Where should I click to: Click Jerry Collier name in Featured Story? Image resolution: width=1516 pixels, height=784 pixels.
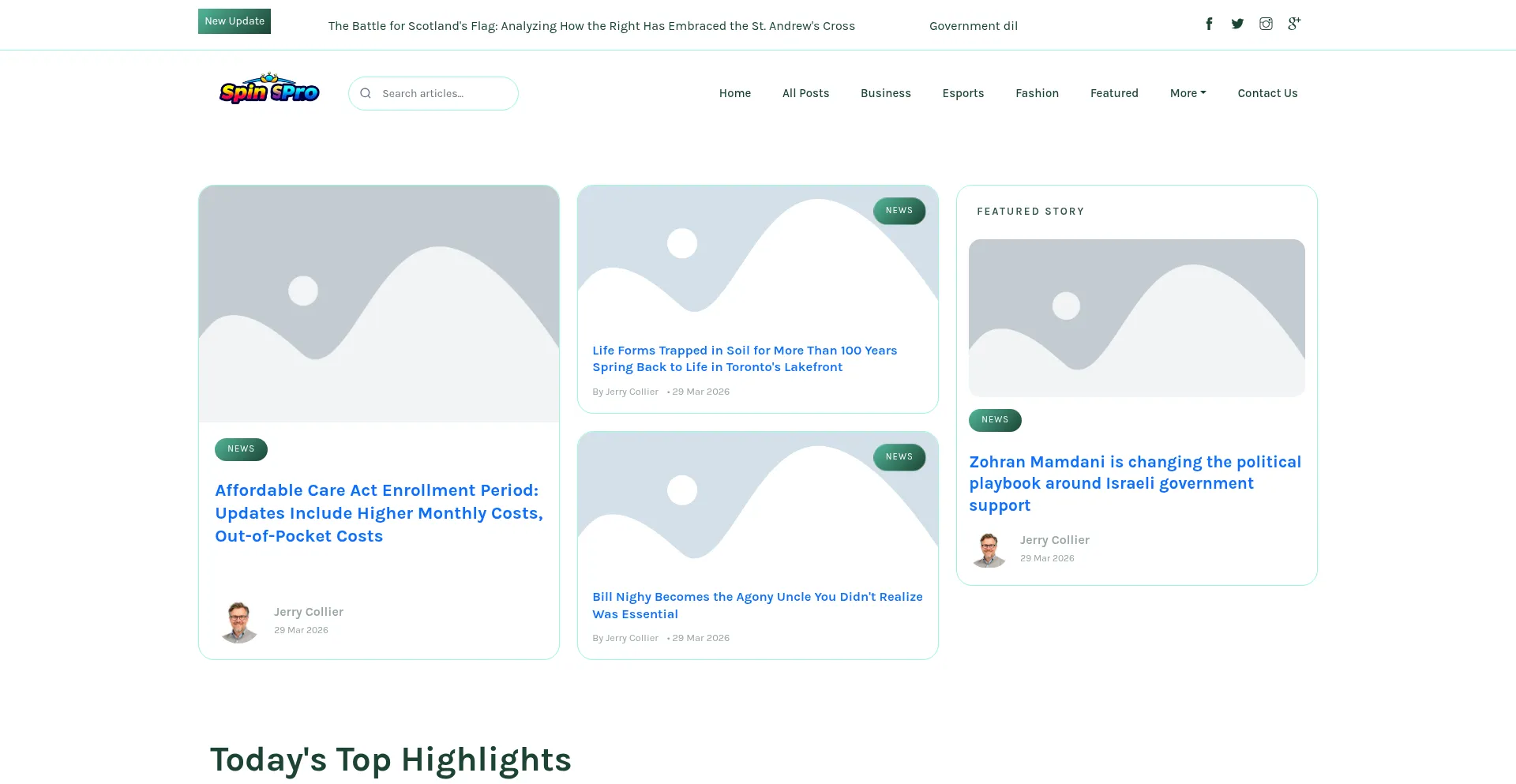[1055, 540]
